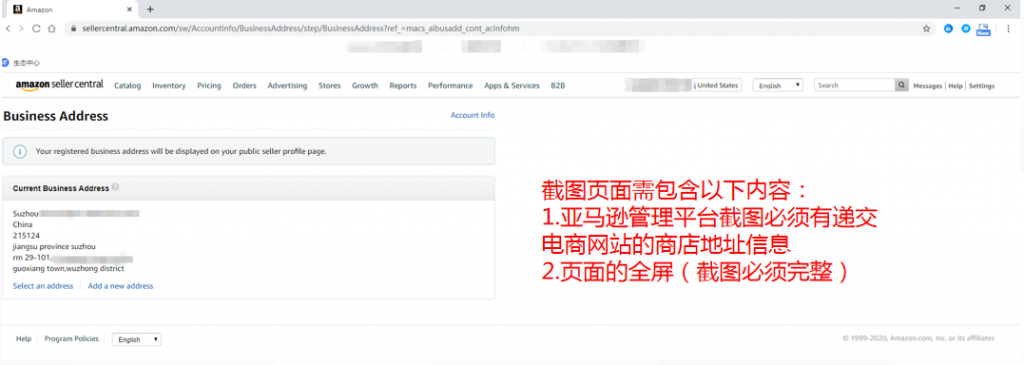The height and width of the screenshot is (365, 1024).
Task: Open the Performance menu
Action: tap(450, 86)
